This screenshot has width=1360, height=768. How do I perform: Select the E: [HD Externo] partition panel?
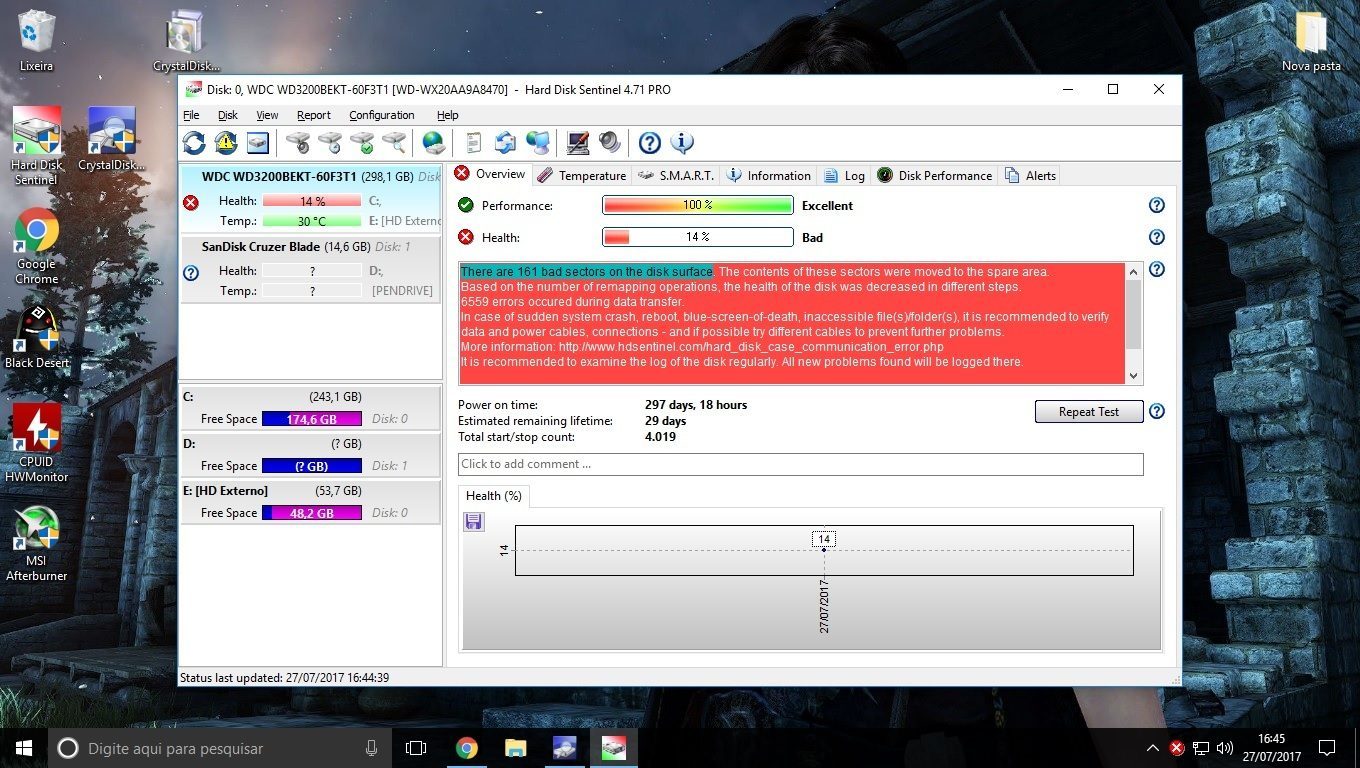tap(310, 502)
